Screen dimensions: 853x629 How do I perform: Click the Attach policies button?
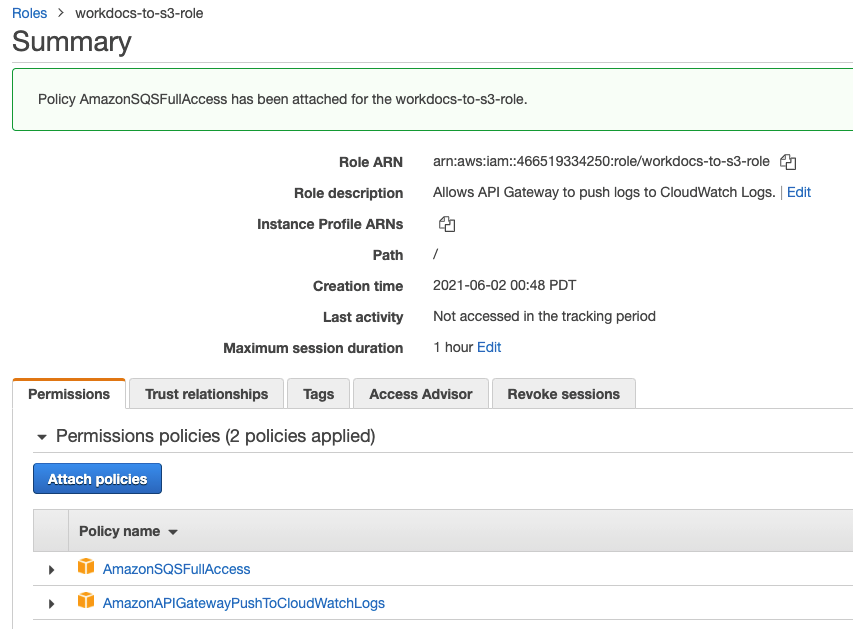tap(97, 478)
